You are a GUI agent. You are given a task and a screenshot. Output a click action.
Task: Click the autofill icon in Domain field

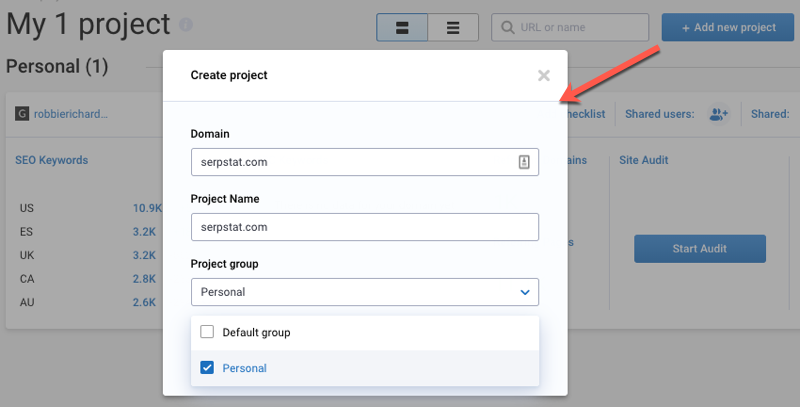pyautogui.click(x=524, y=162)
